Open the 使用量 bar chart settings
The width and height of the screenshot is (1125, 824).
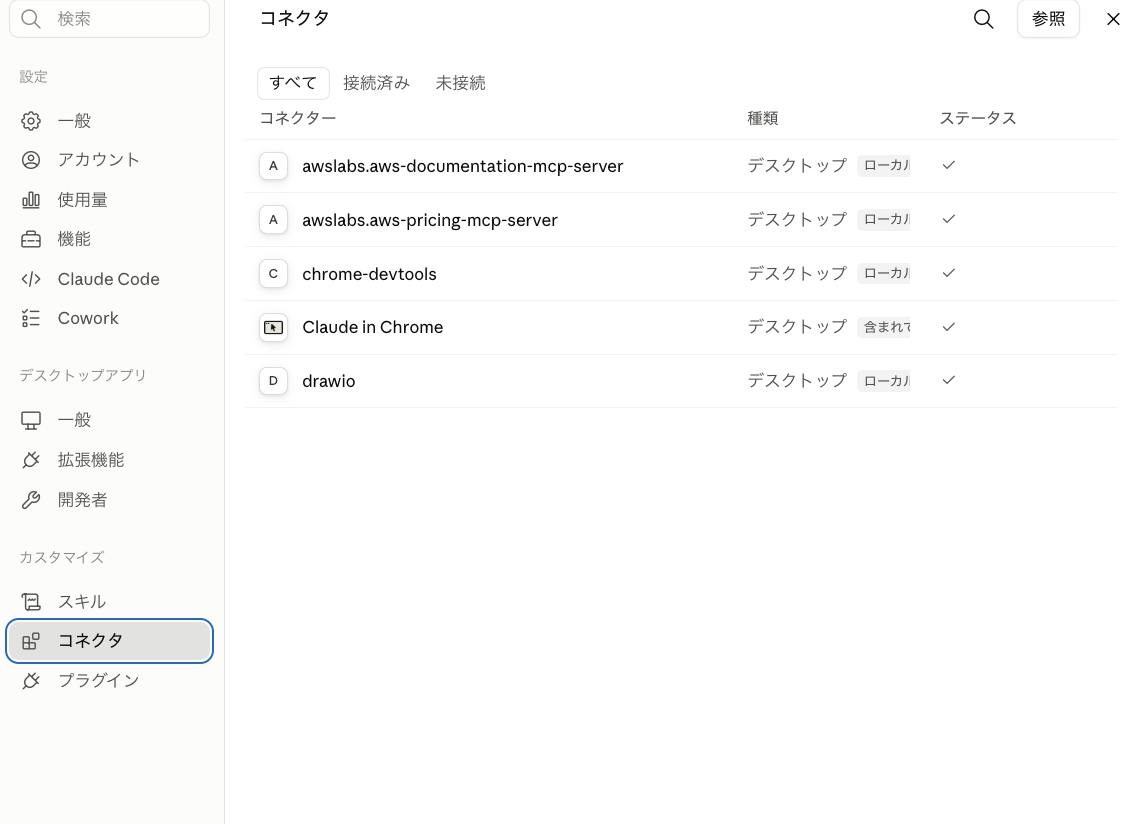[x=109, y=200]
